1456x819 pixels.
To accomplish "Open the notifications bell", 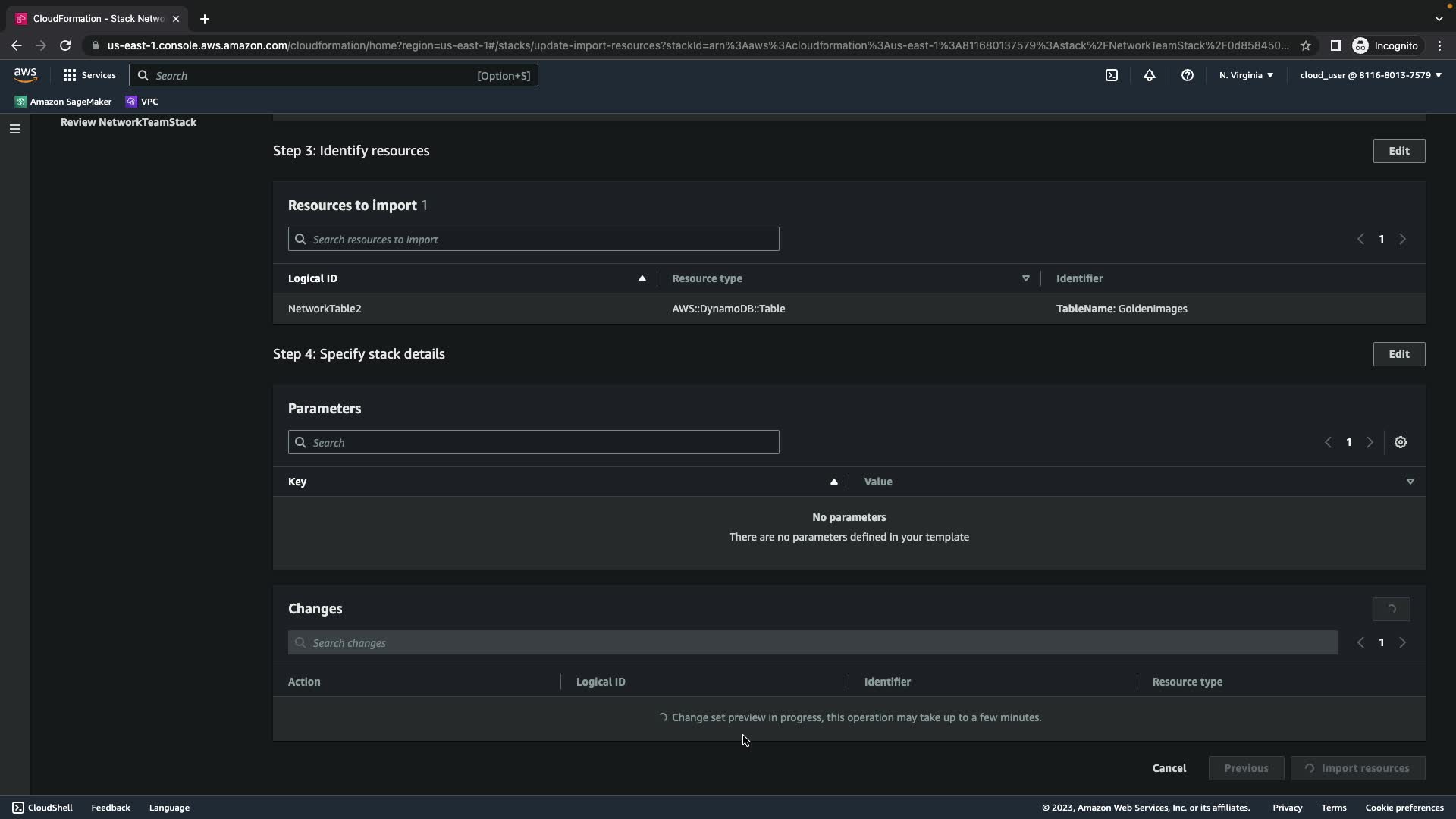I will click(x=1149, y=75).
